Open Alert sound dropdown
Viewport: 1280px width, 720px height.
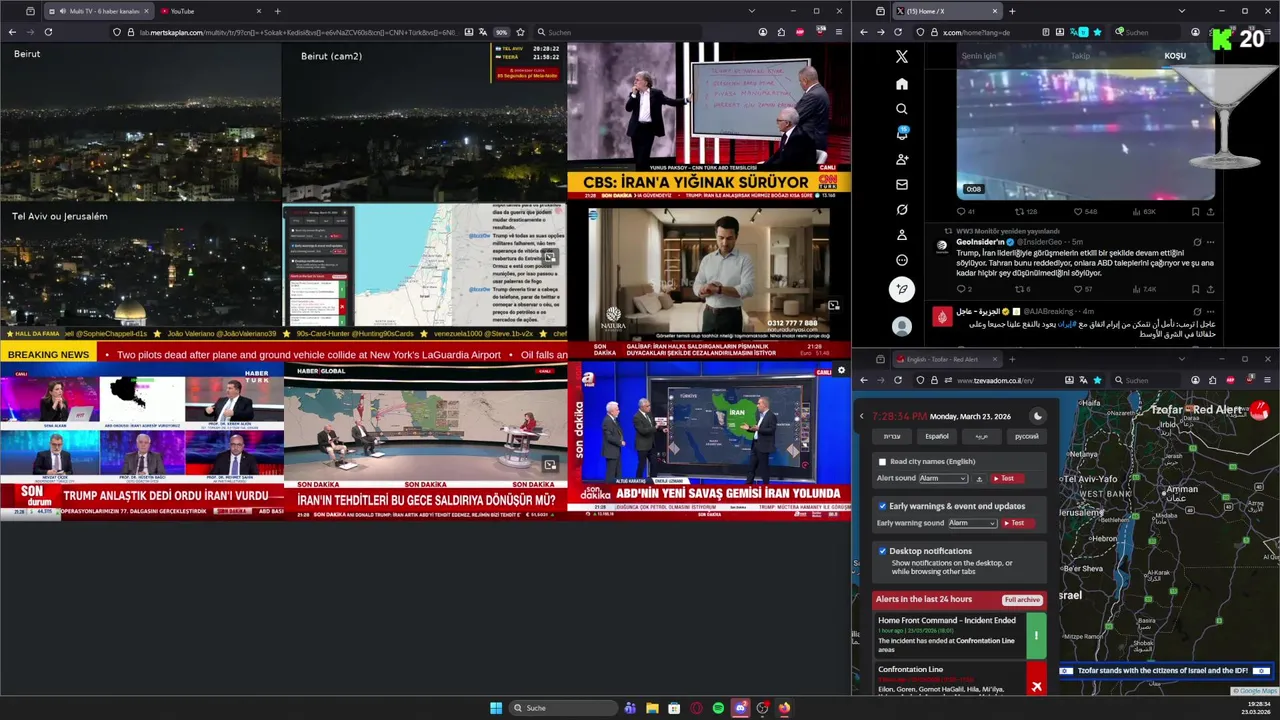(x=943, y=479)
